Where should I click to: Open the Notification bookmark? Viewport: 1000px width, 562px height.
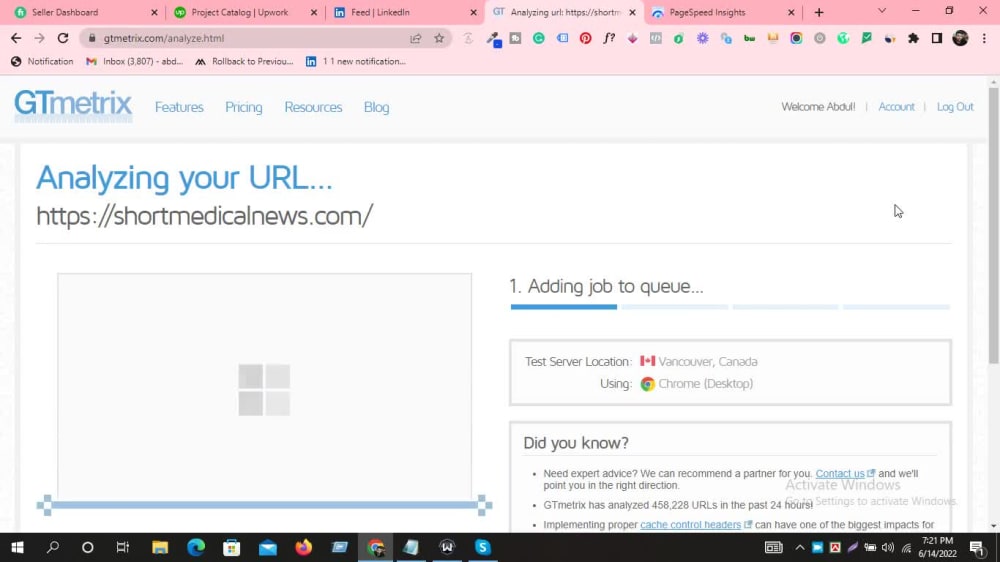tap(42, 61)
